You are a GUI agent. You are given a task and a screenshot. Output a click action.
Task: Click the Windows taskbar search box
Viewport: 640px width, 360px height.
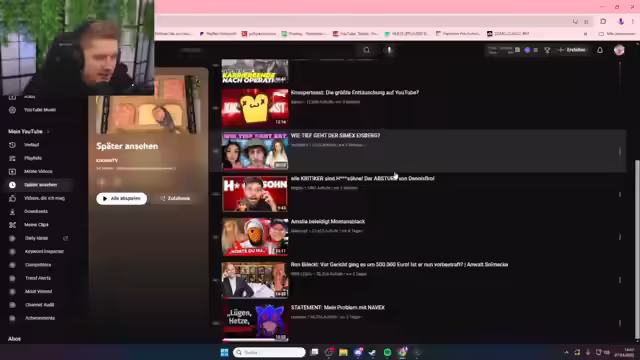(x=269, y=352)
